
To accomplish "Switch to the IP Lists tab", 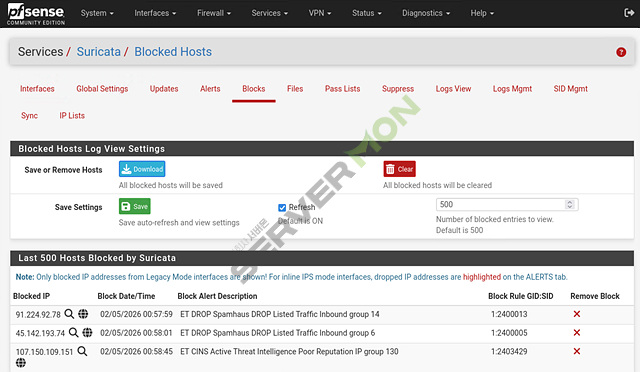I will click(x=72, y=116).
